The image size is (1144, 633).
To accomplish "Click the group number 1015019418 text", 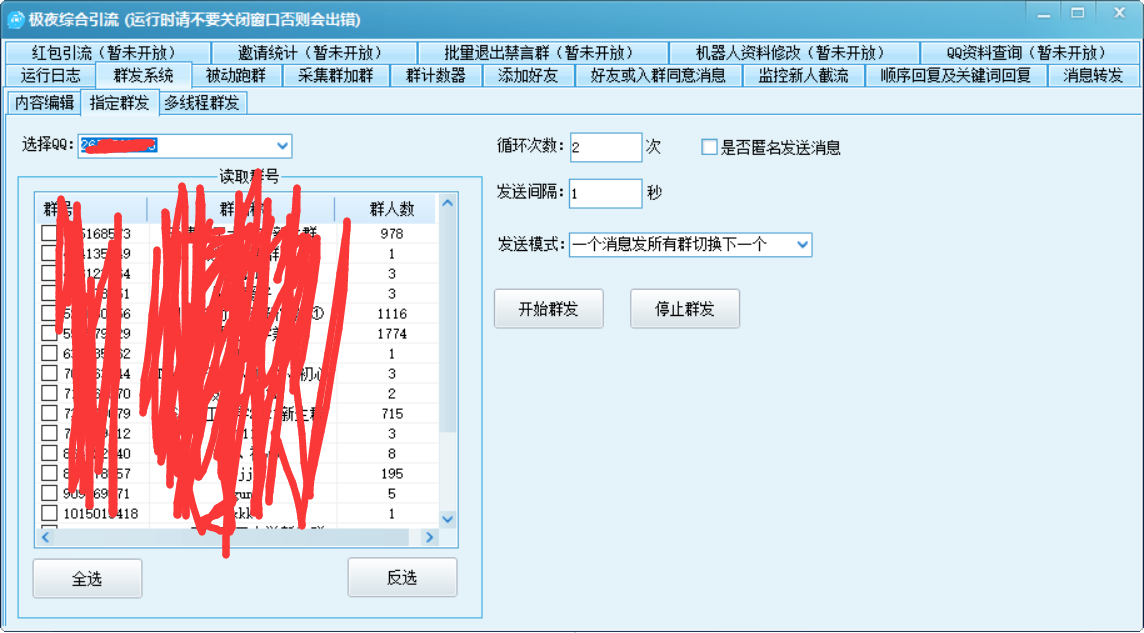I will coord(101,513).
